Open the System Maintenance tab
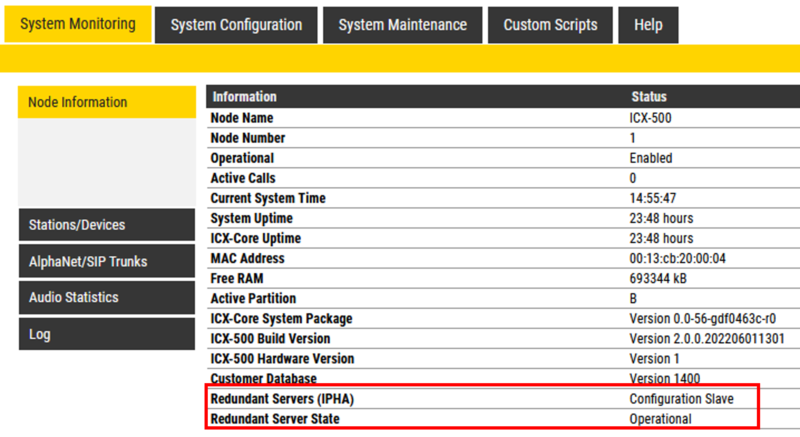The height and width of the screenshot is (437, 800). [x=402, y=25]
